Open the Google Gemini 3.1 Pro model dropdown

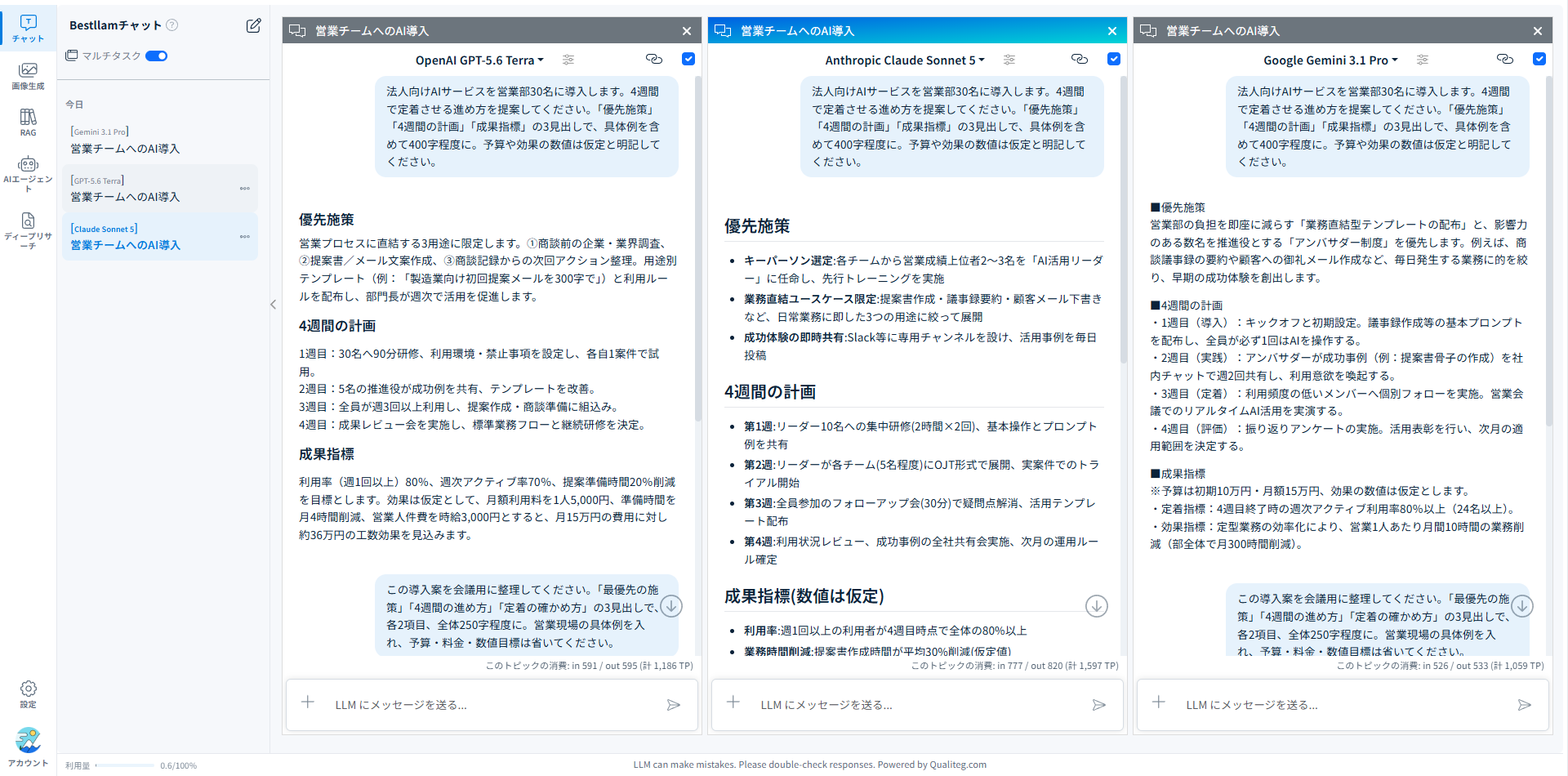pos(1330,60)
